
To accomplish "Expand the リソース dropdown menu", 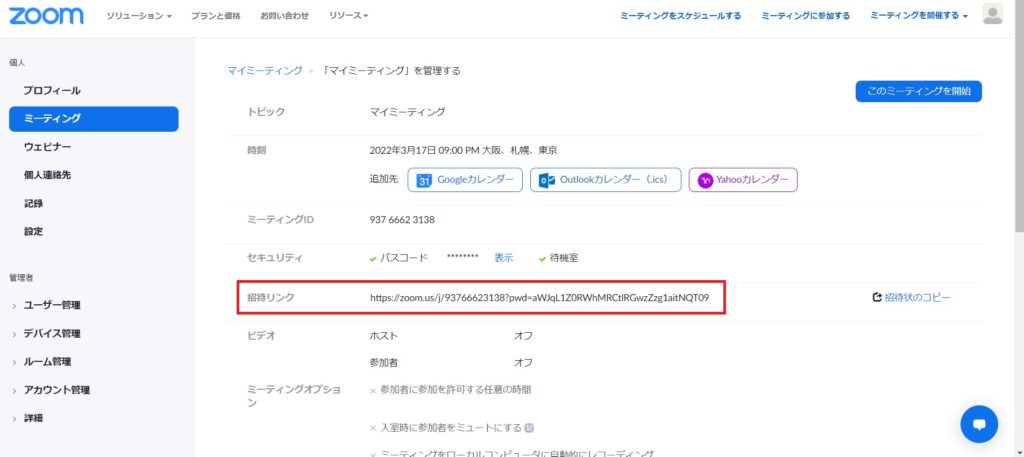I will [350, 16].
